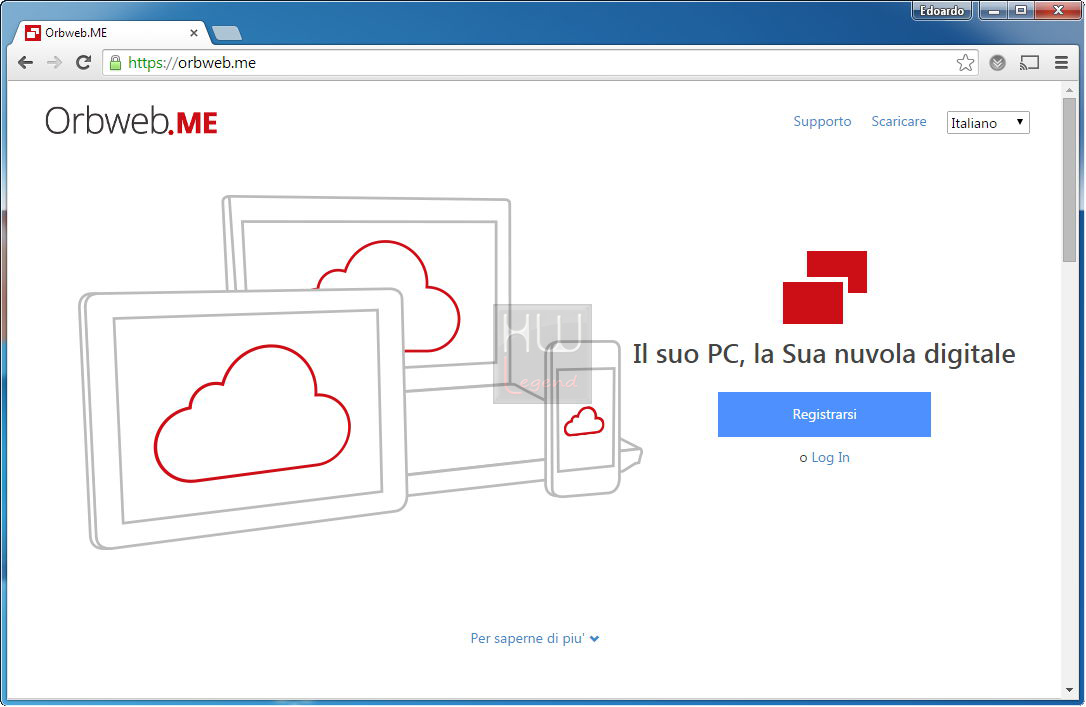1086x707 pixels.
Task: Reload the Orbweb.ME page
Action: [84, 63]
